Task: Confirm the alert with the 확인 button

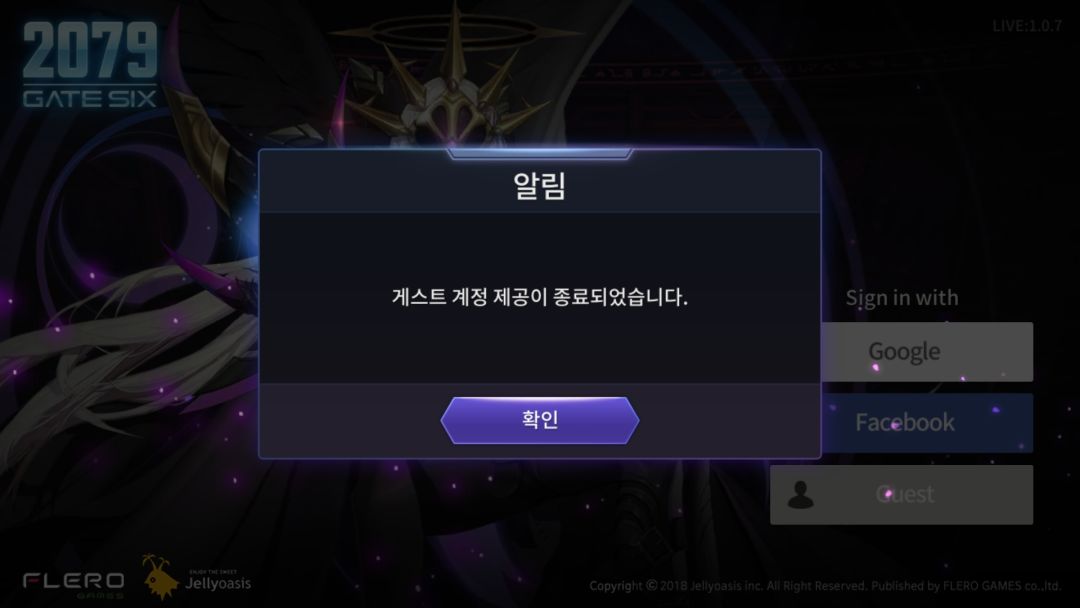Action: [x=539, y=420]
